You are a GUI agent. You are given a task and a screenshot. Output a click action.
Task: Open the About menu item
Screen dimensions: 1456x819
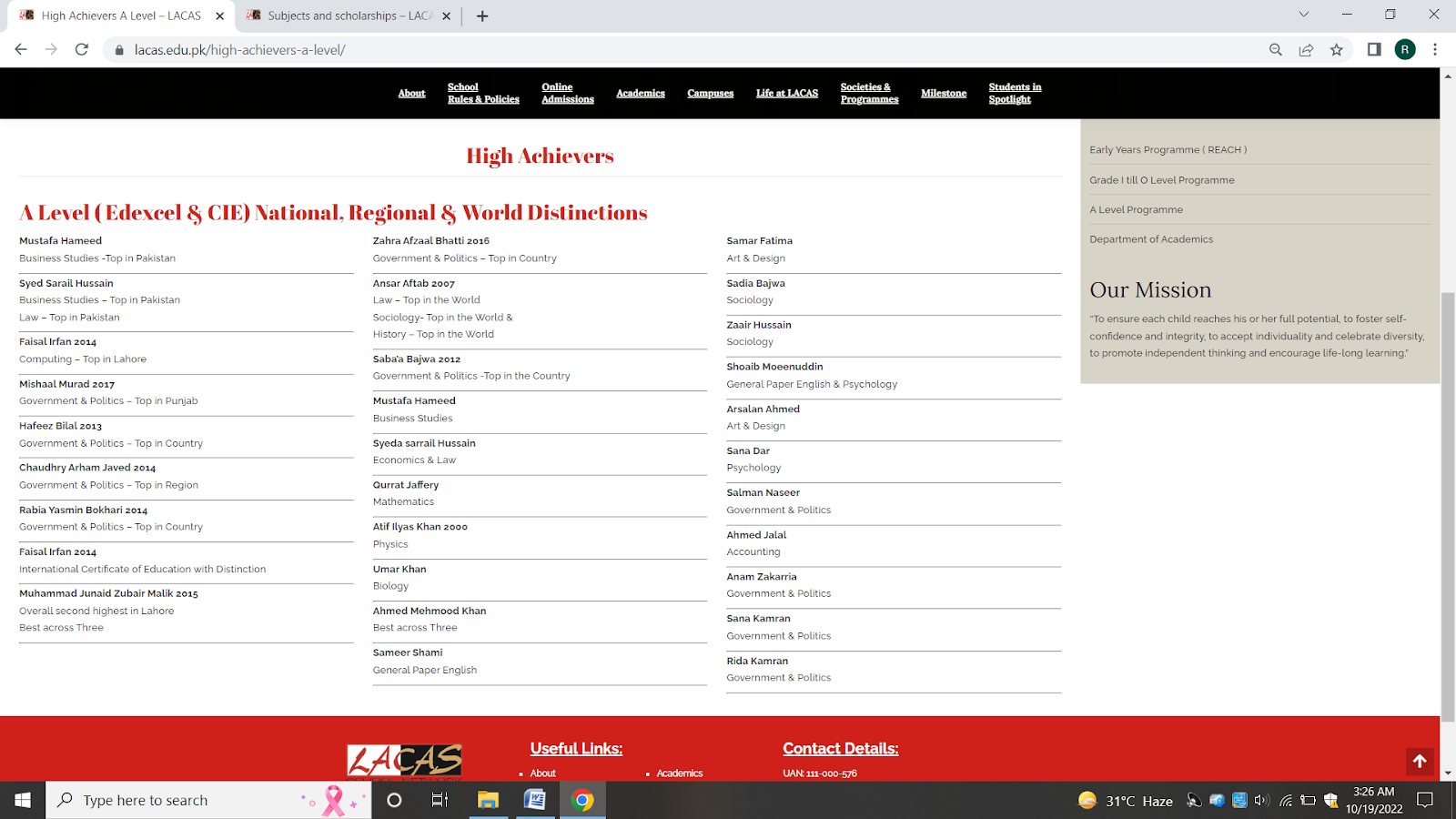pos(411,93)
